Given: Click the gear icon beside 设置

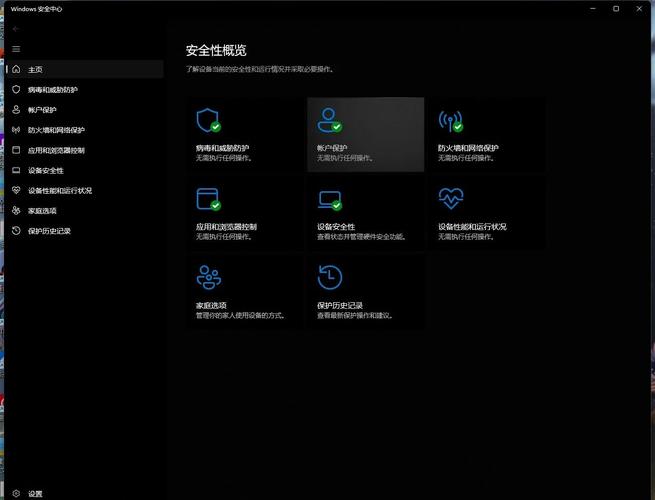Looking at the screenshot, I should pos(16,493).
